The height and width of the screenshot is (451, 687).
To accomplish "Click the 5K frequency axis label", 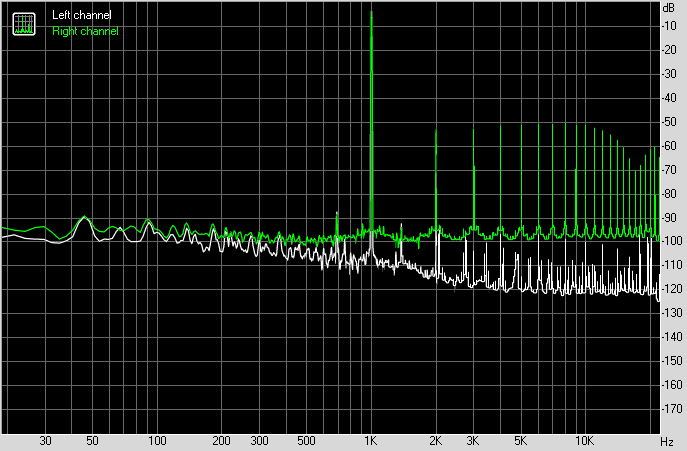I will 521,440.
